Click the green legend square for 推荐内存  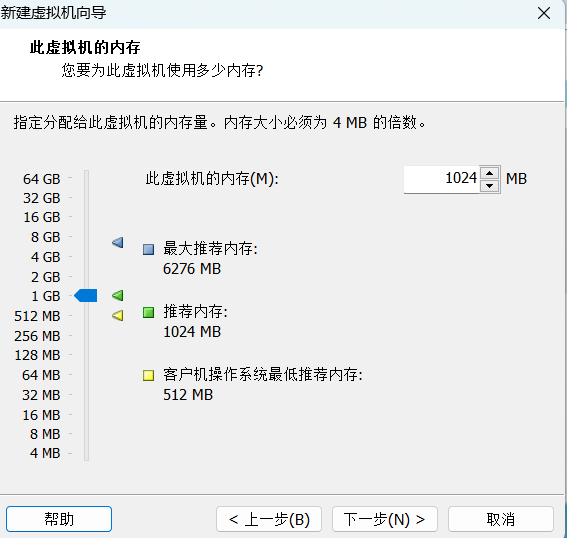[148, 312]
